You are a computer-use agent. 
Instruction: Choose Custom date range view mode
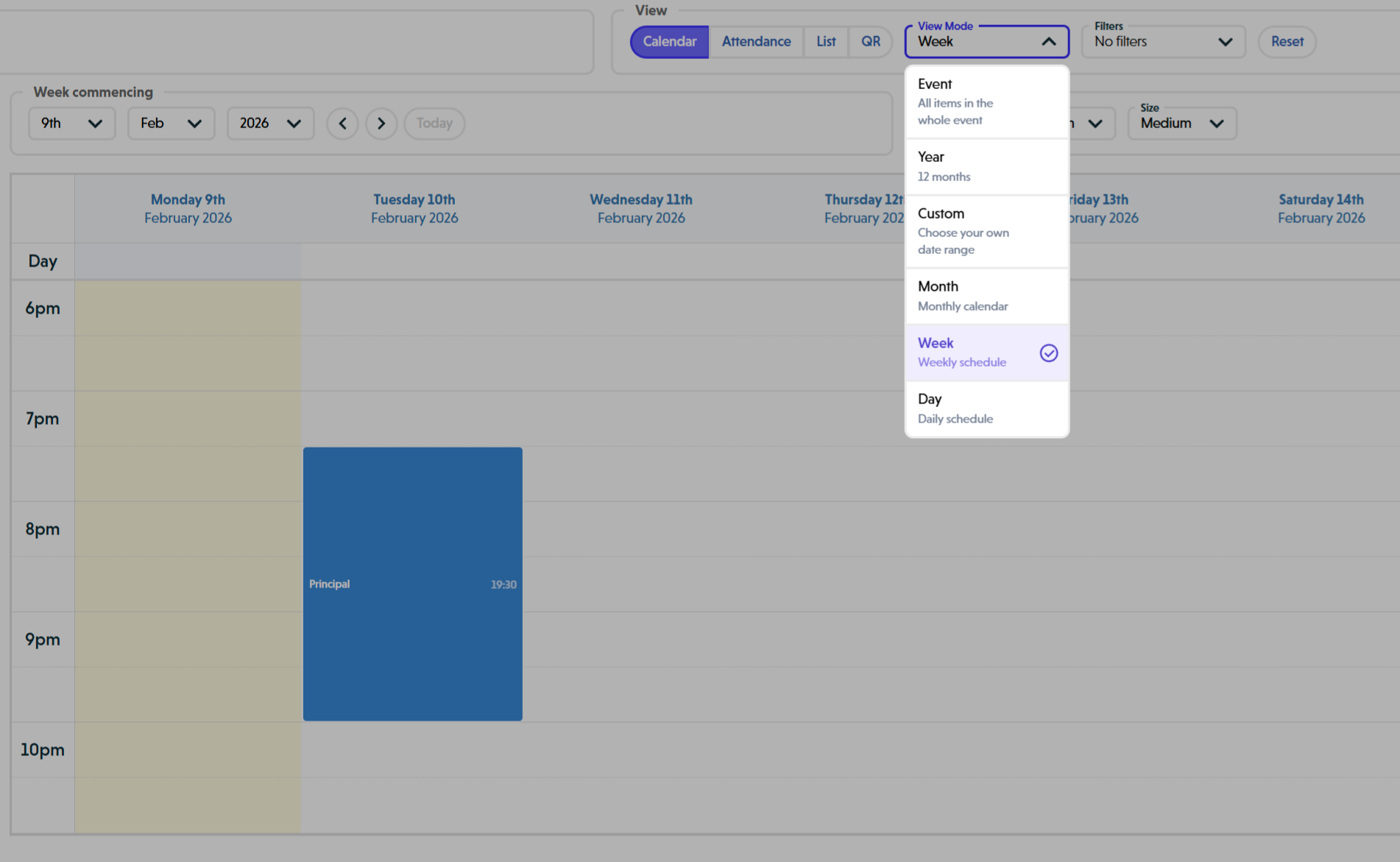click(972, 230)
